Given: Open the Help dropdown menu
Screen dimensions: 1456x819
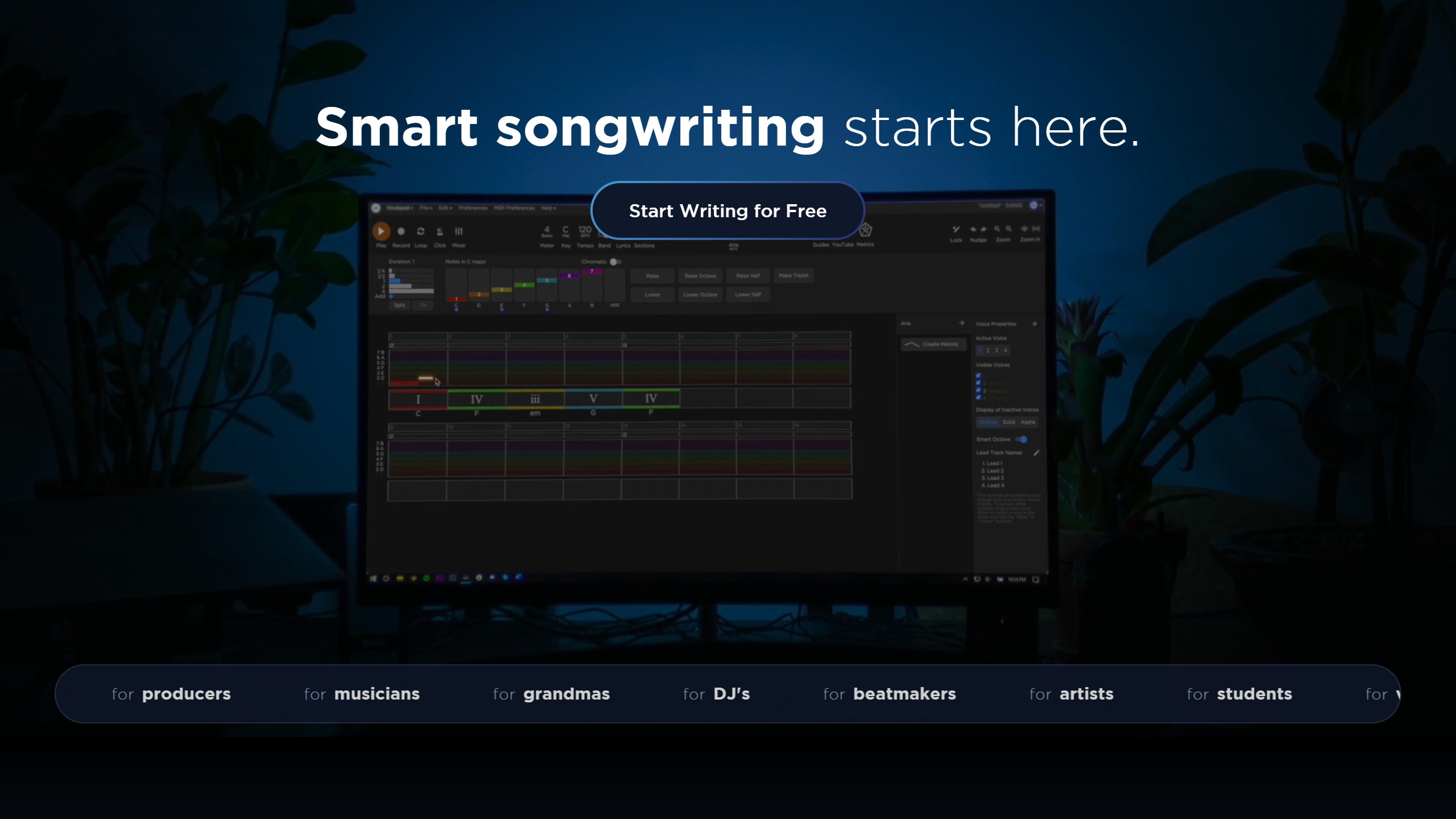Looking at the screenshot, I should 548,208.
